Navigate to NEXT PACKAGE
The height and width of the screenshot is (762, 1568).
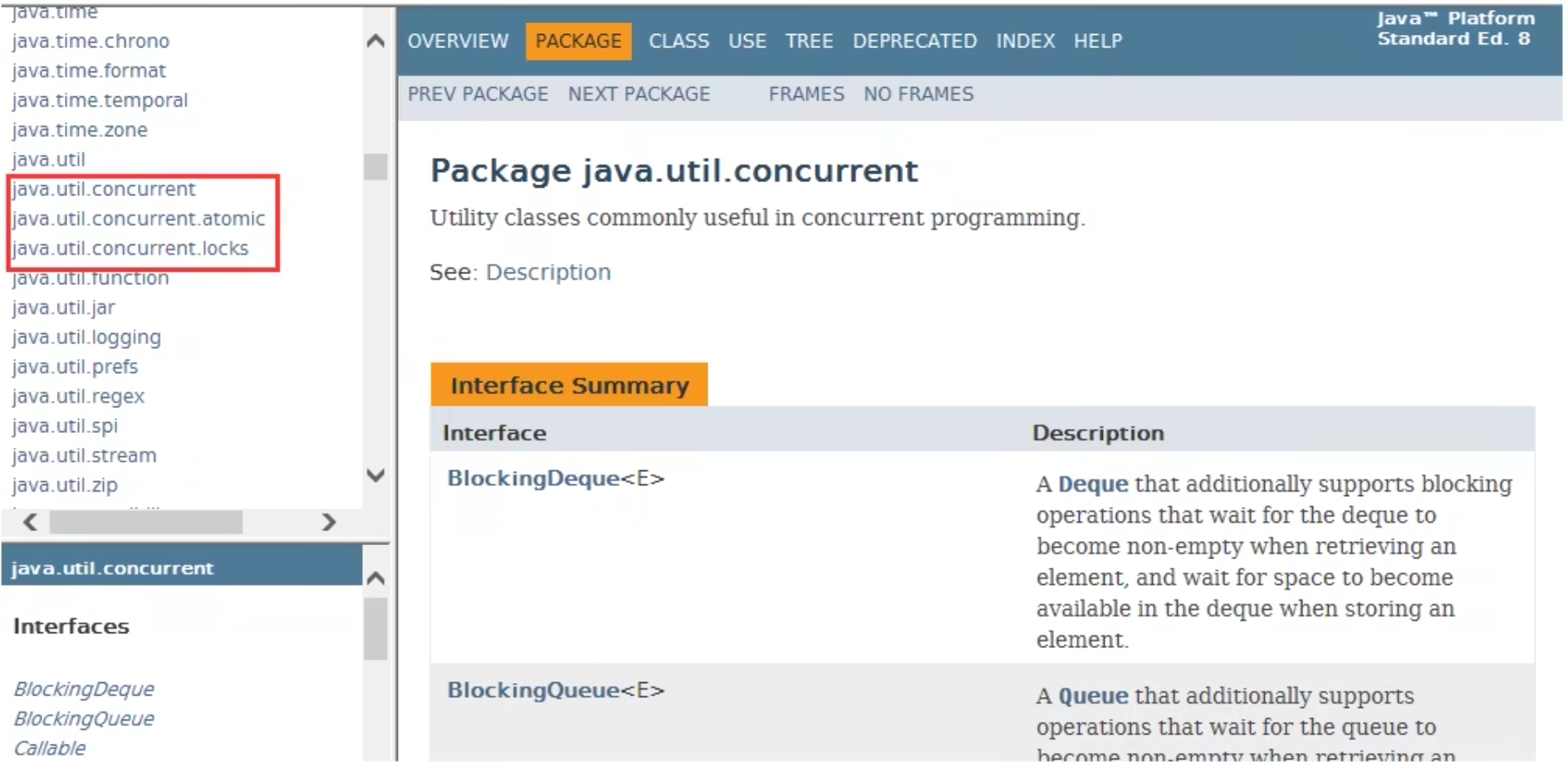click(x=639, y=94)
